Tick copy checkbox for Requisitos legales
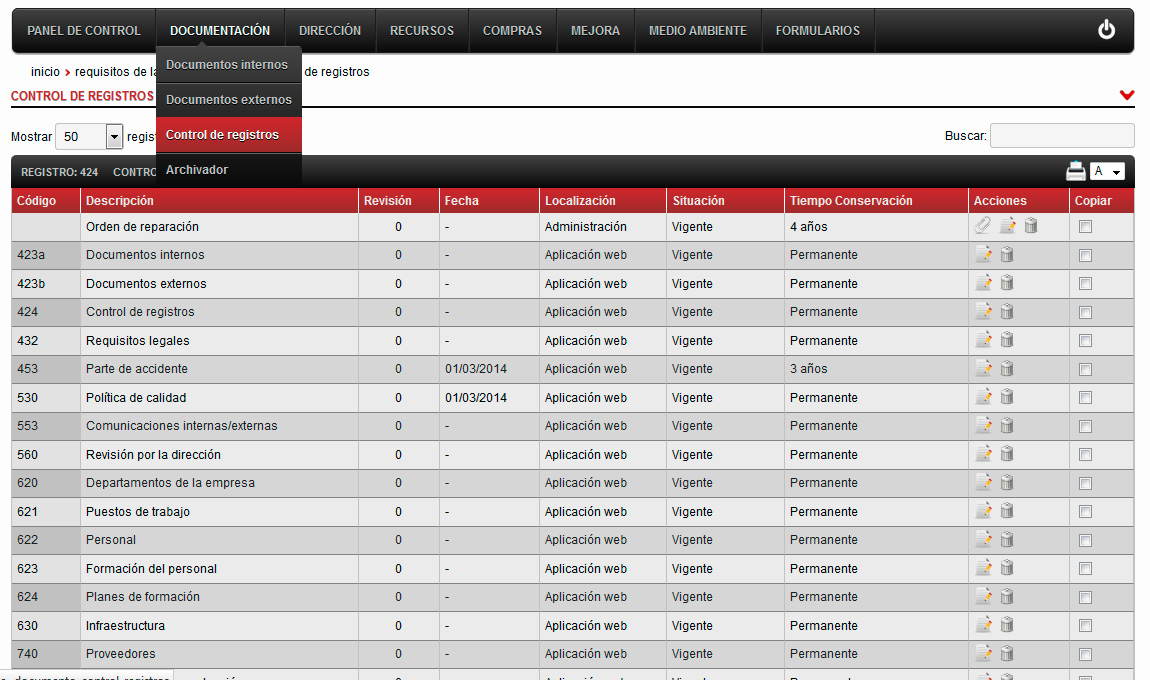Screen dimensions: 1150x680 1085,340
